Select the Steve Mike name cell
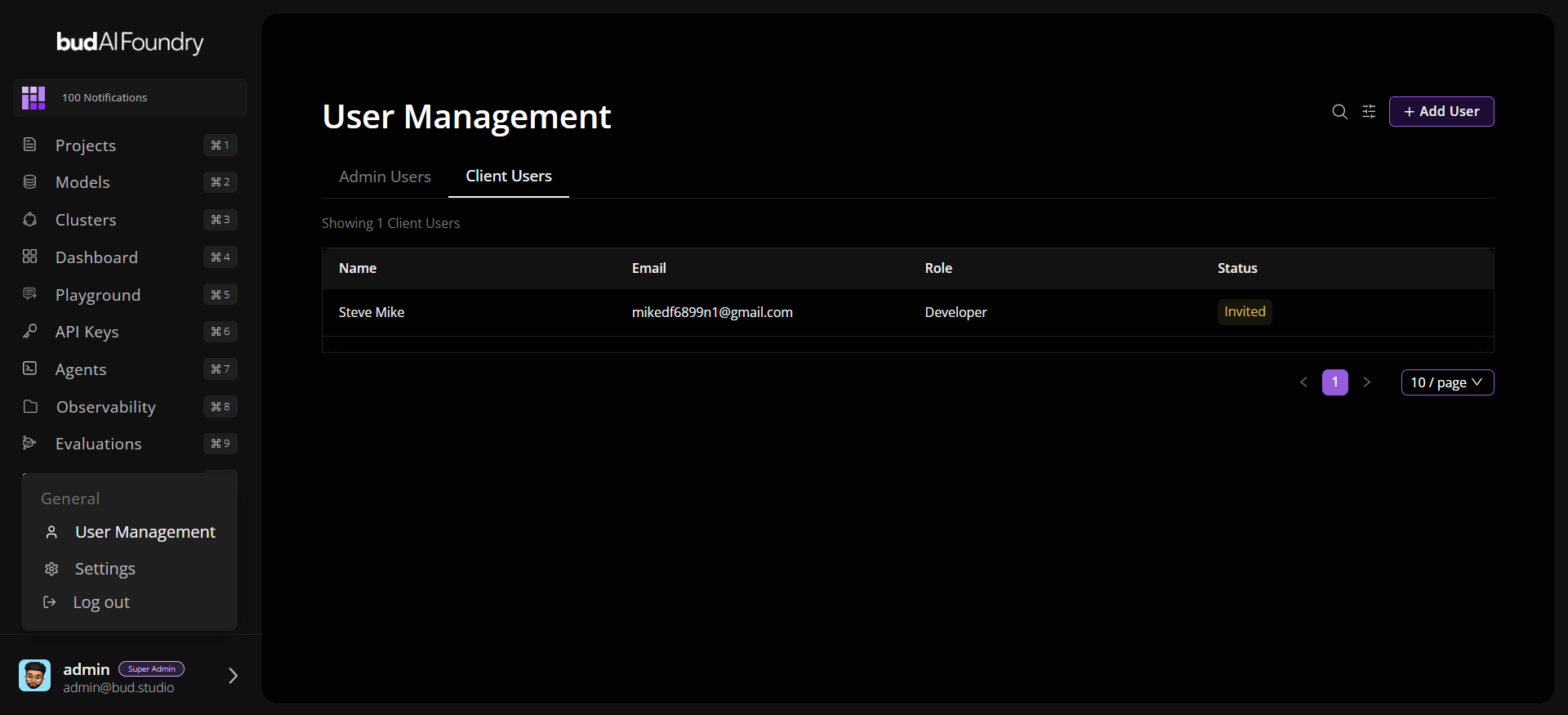 click(372, 312)
